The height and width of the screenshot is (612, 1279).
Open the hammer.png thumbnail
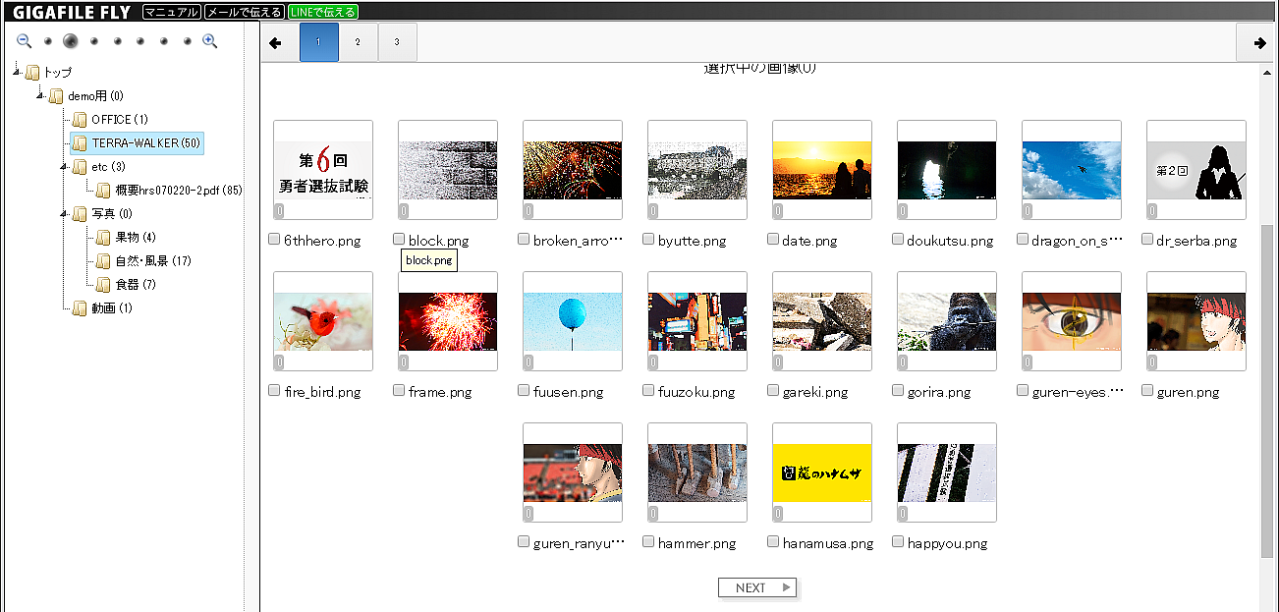pos(697,472)
